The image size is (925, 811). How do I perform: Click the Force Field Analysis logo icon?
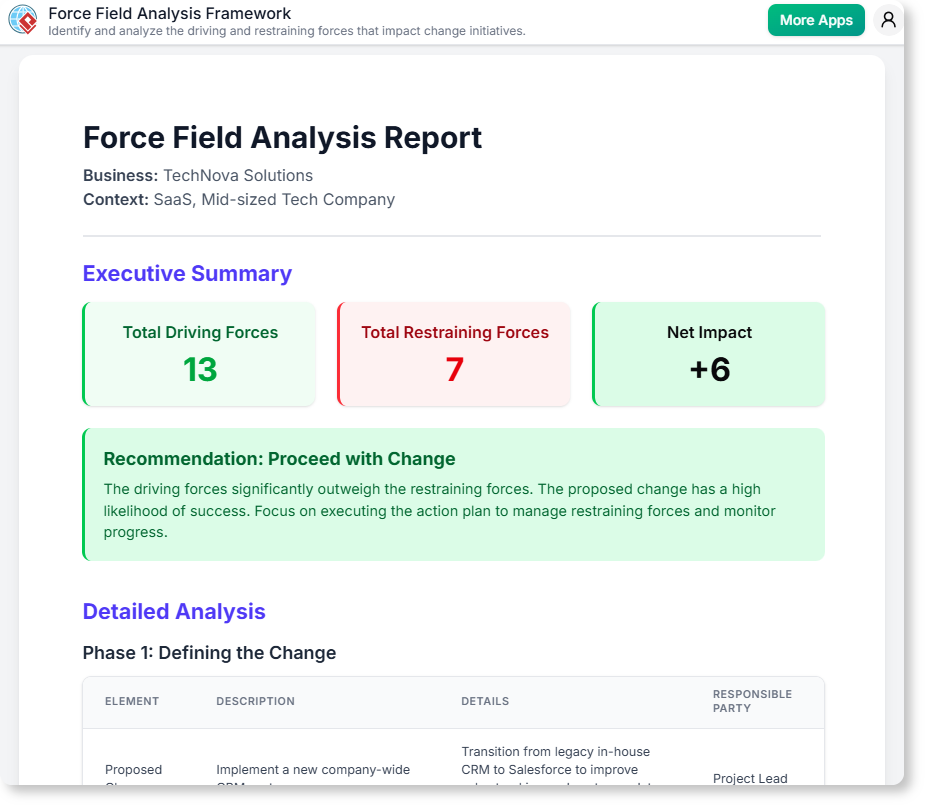24,20
